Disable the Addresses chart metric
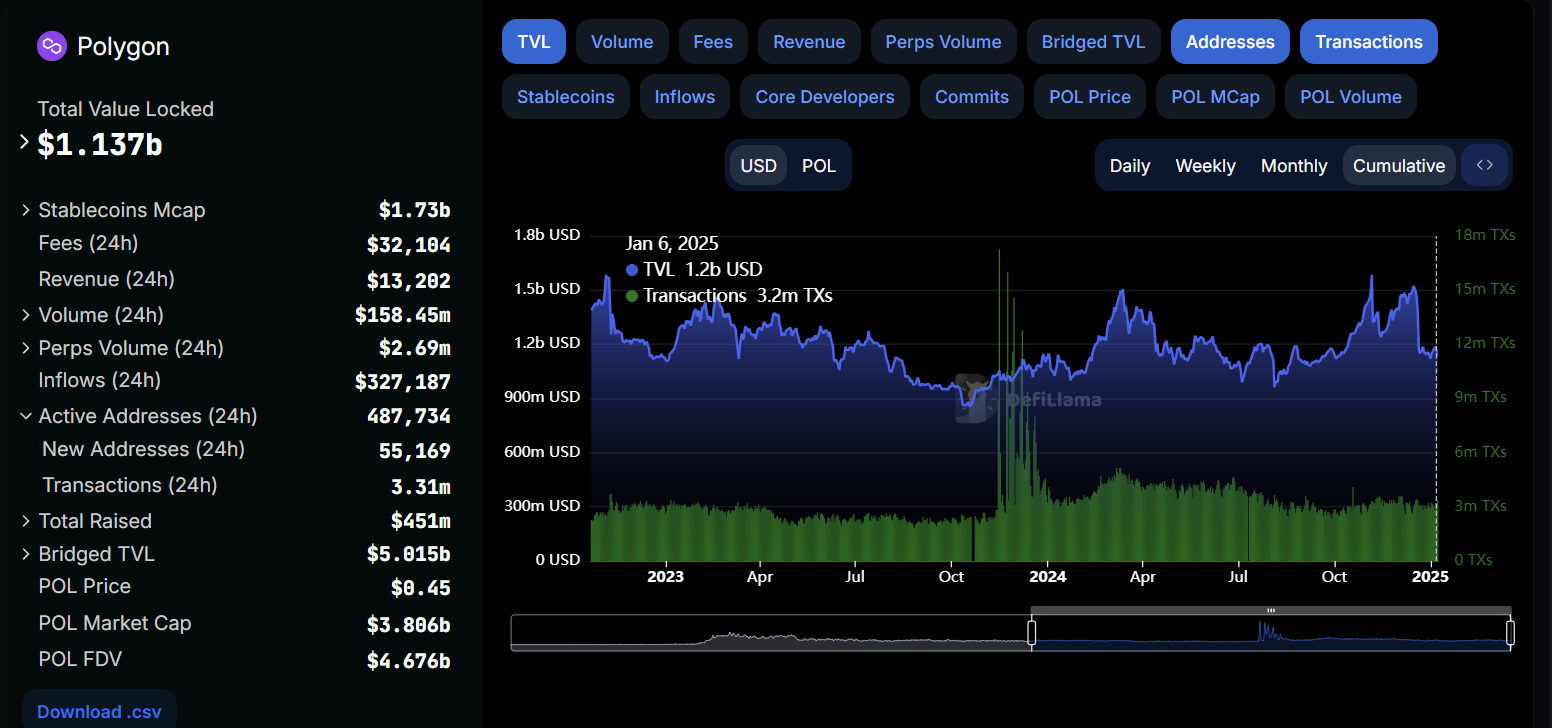This screenshot has height=728, width=1552. coord(1230,42)
